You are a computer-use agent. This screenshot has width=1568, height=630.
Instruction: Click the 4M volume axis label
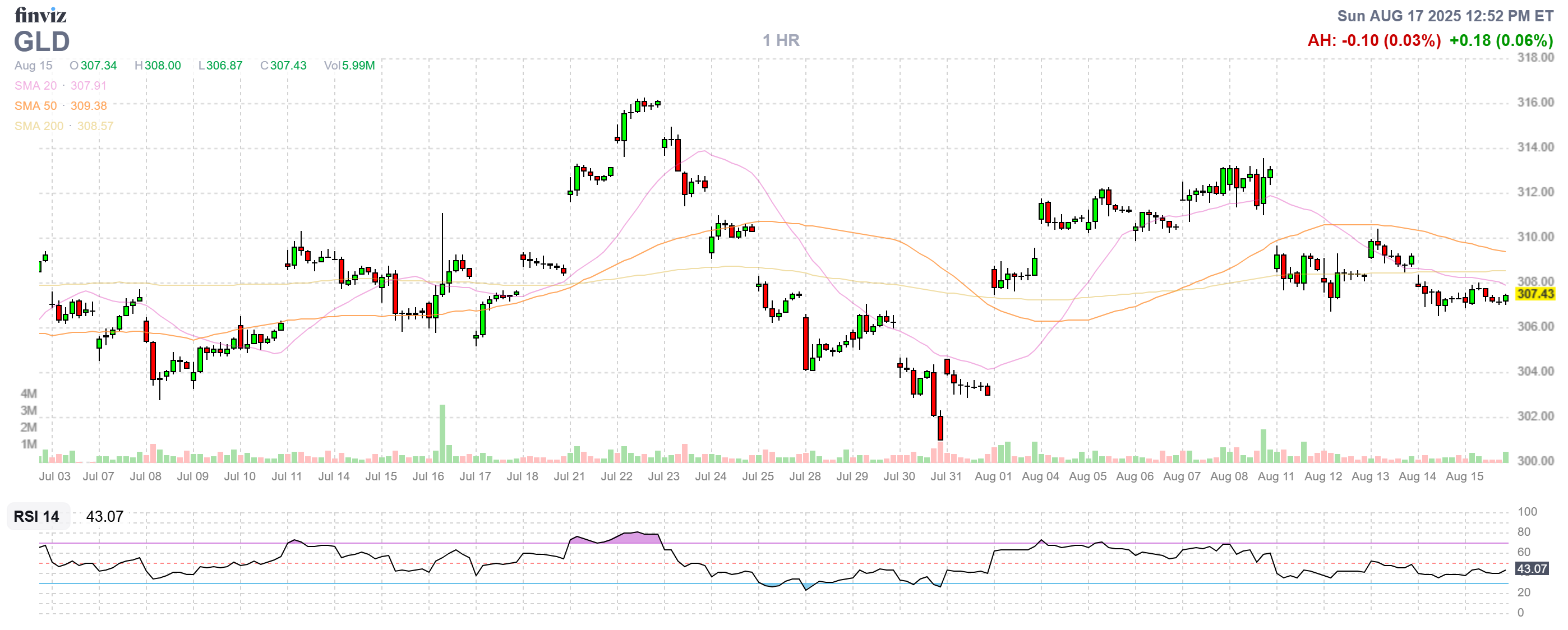pos(29,393)
